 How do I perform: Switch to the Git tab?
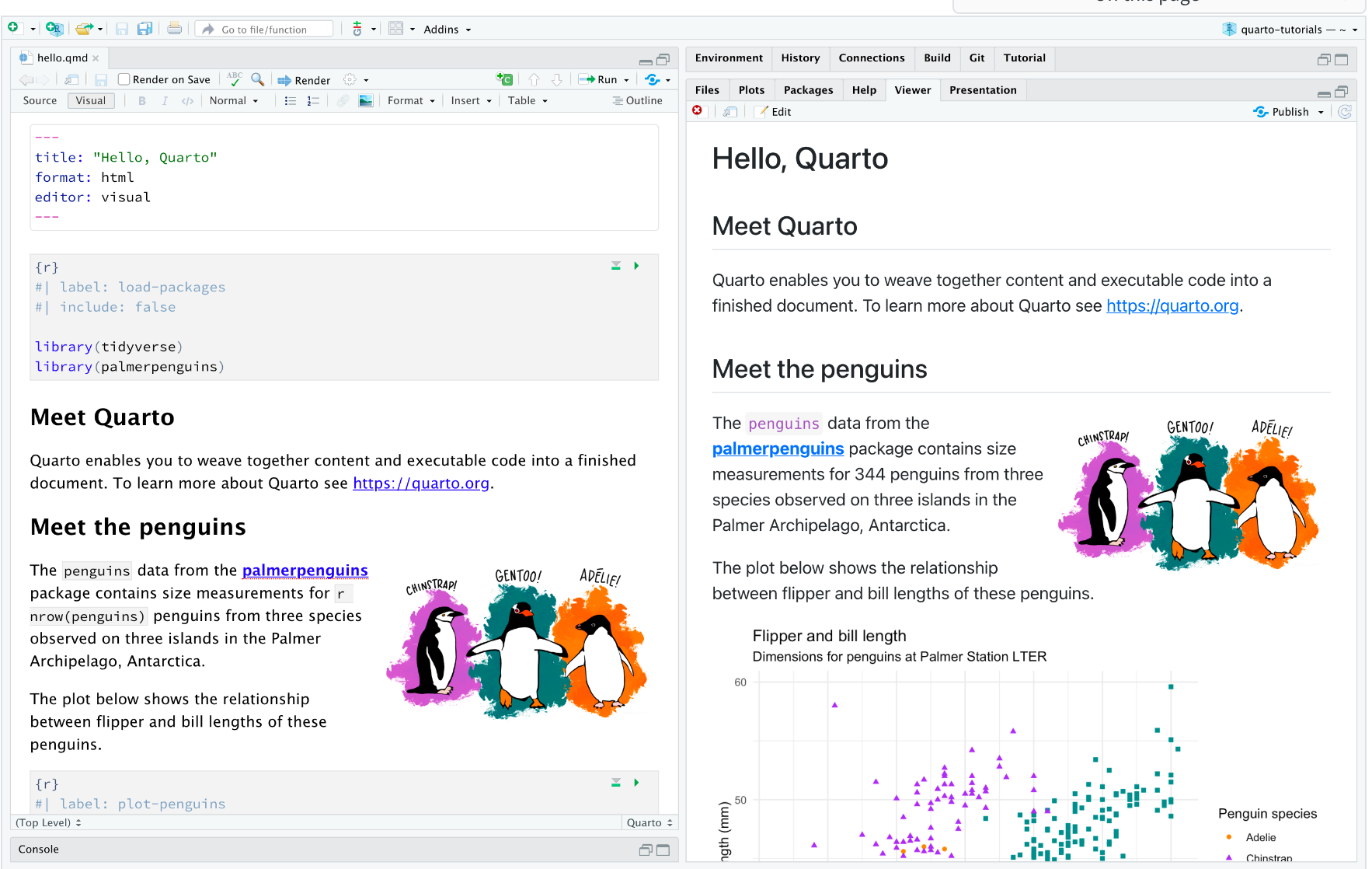click(977, 58)
